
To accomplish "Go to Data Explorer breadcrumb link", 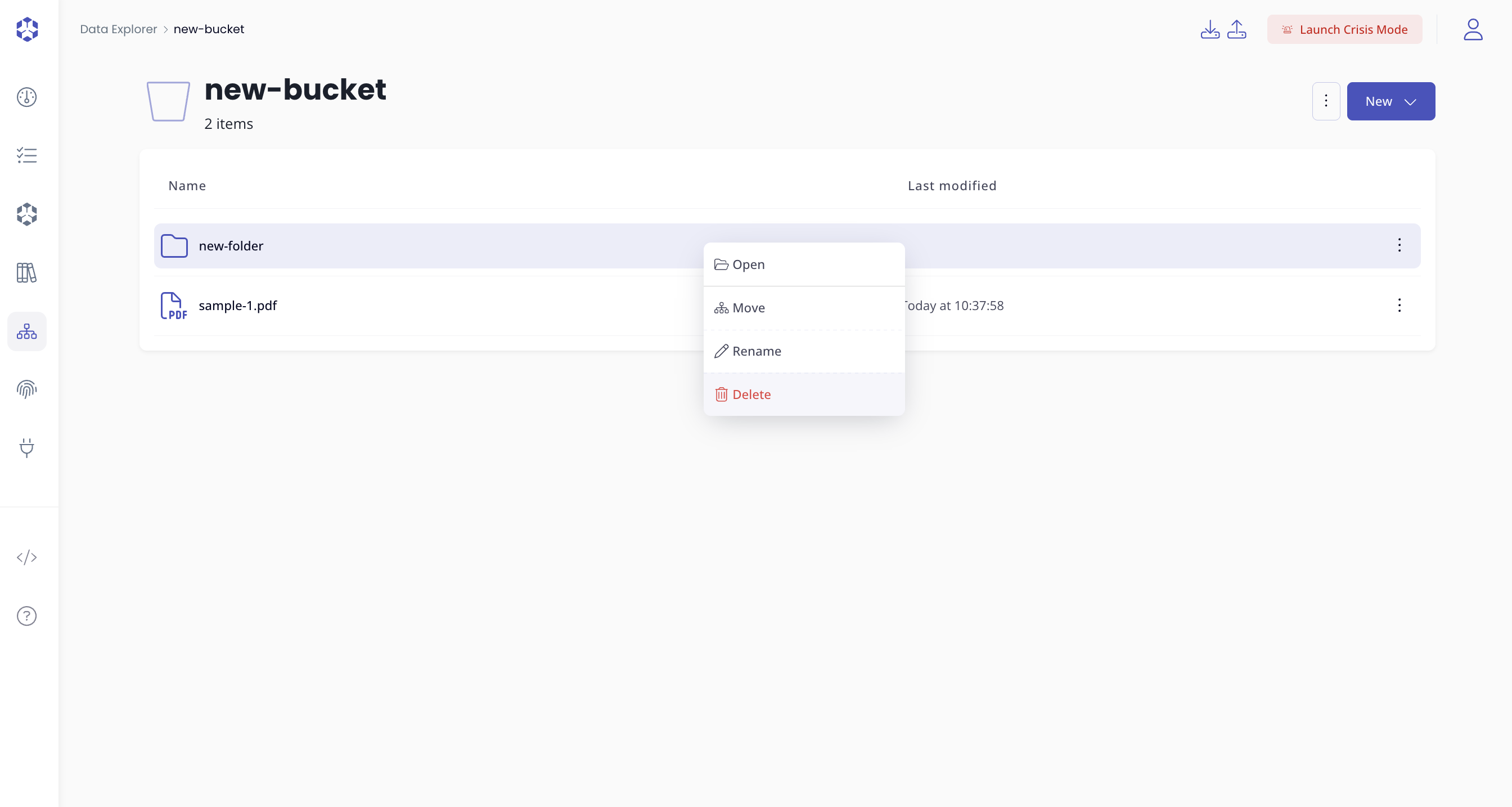I will [x=118, y=29].
